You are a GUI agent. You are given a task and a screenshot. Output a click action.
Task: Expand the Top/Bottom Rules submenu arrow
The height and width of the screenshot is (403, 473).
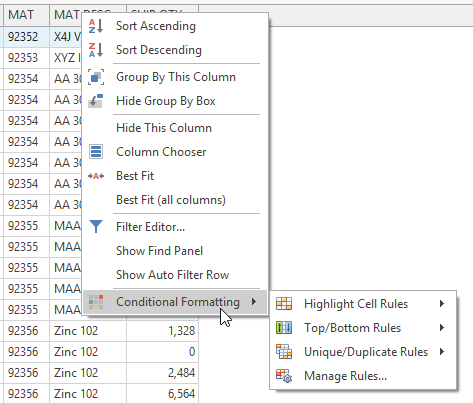tap(442, 328)
